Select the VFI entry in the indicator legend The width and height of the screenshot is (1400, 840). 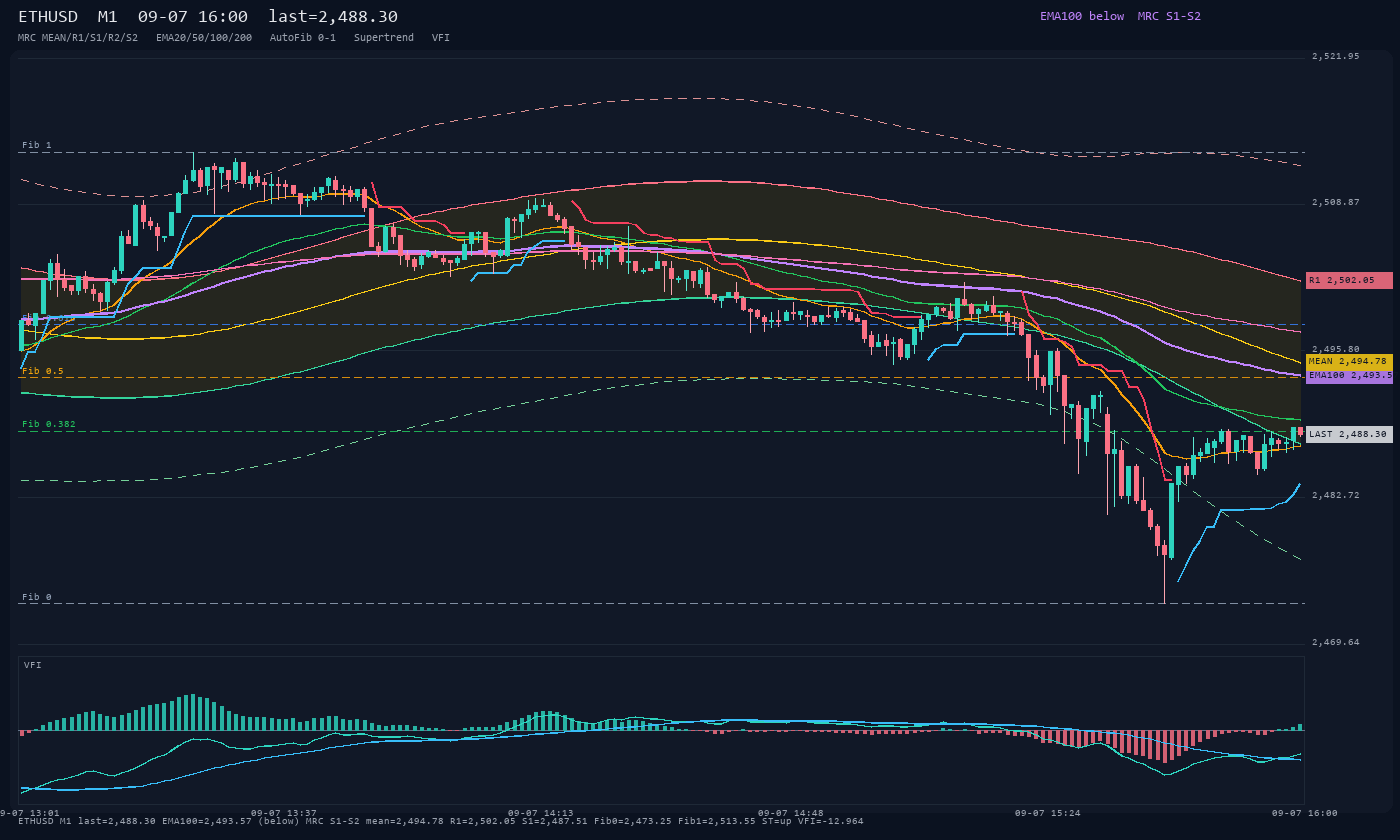pyautogui.click(x=441, y=38)
